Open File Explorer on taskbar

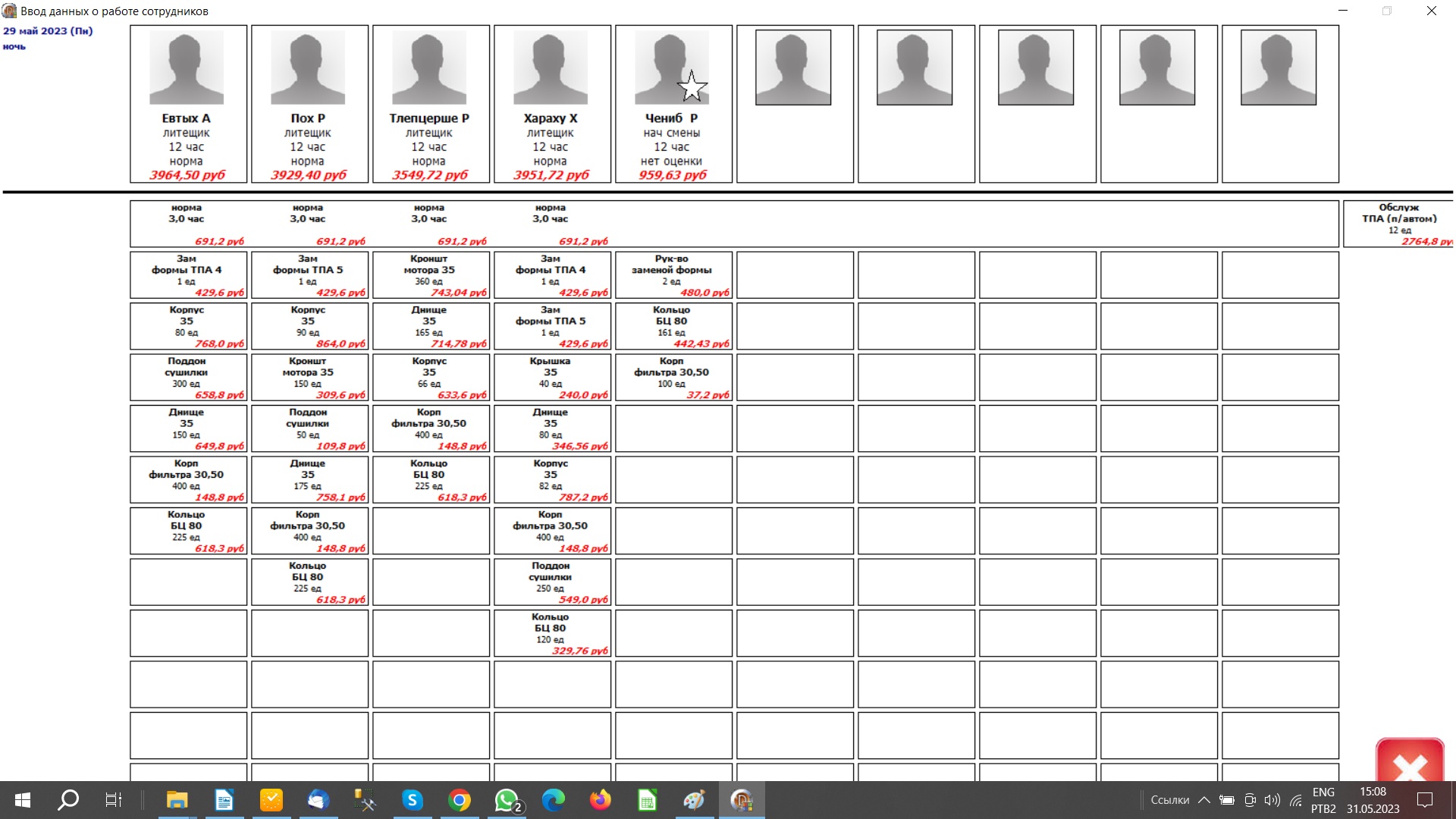177,800
